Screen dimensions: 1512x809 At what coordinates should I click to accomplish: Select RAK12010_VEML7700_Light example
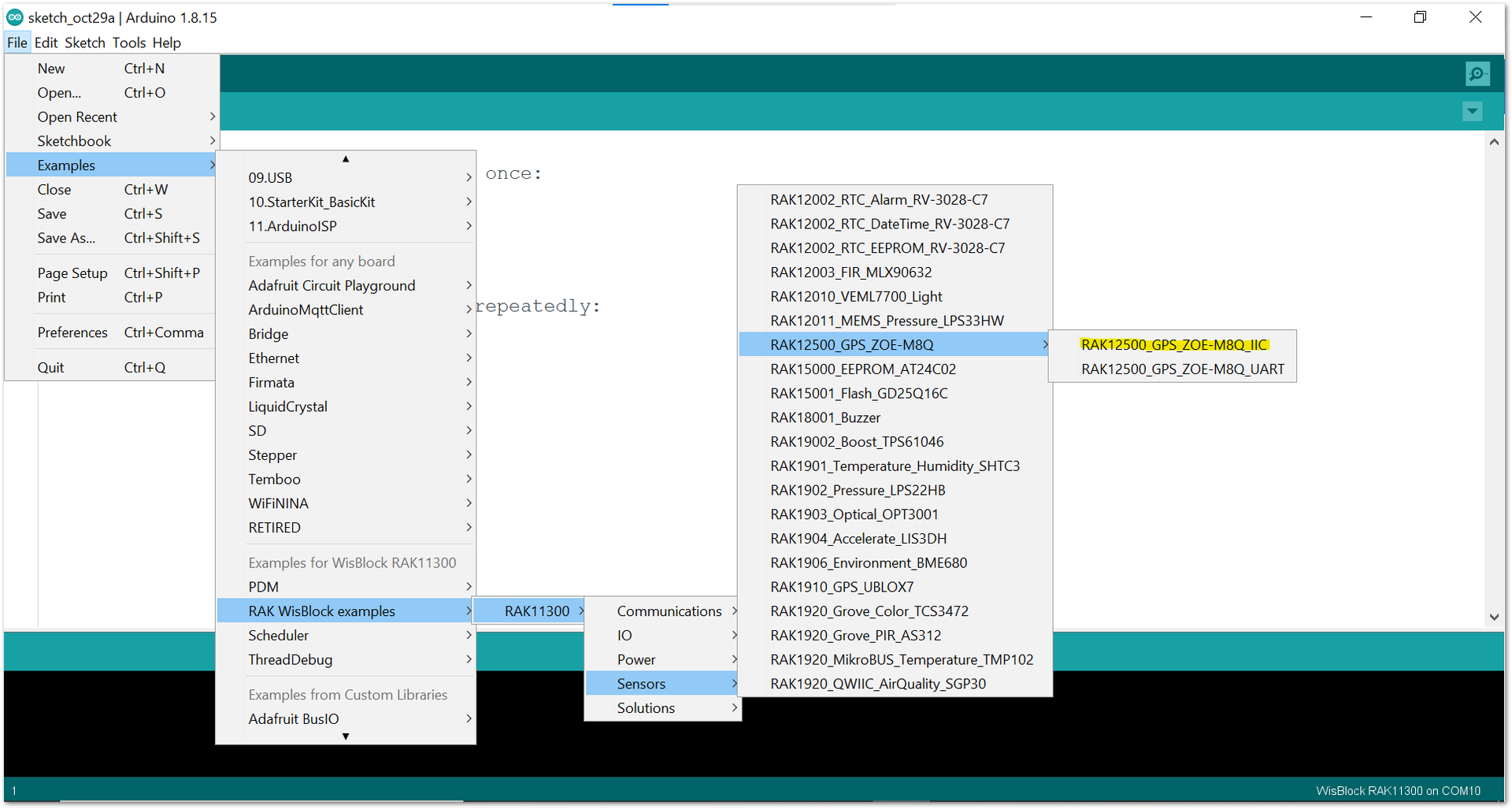[x=895, y=297]
